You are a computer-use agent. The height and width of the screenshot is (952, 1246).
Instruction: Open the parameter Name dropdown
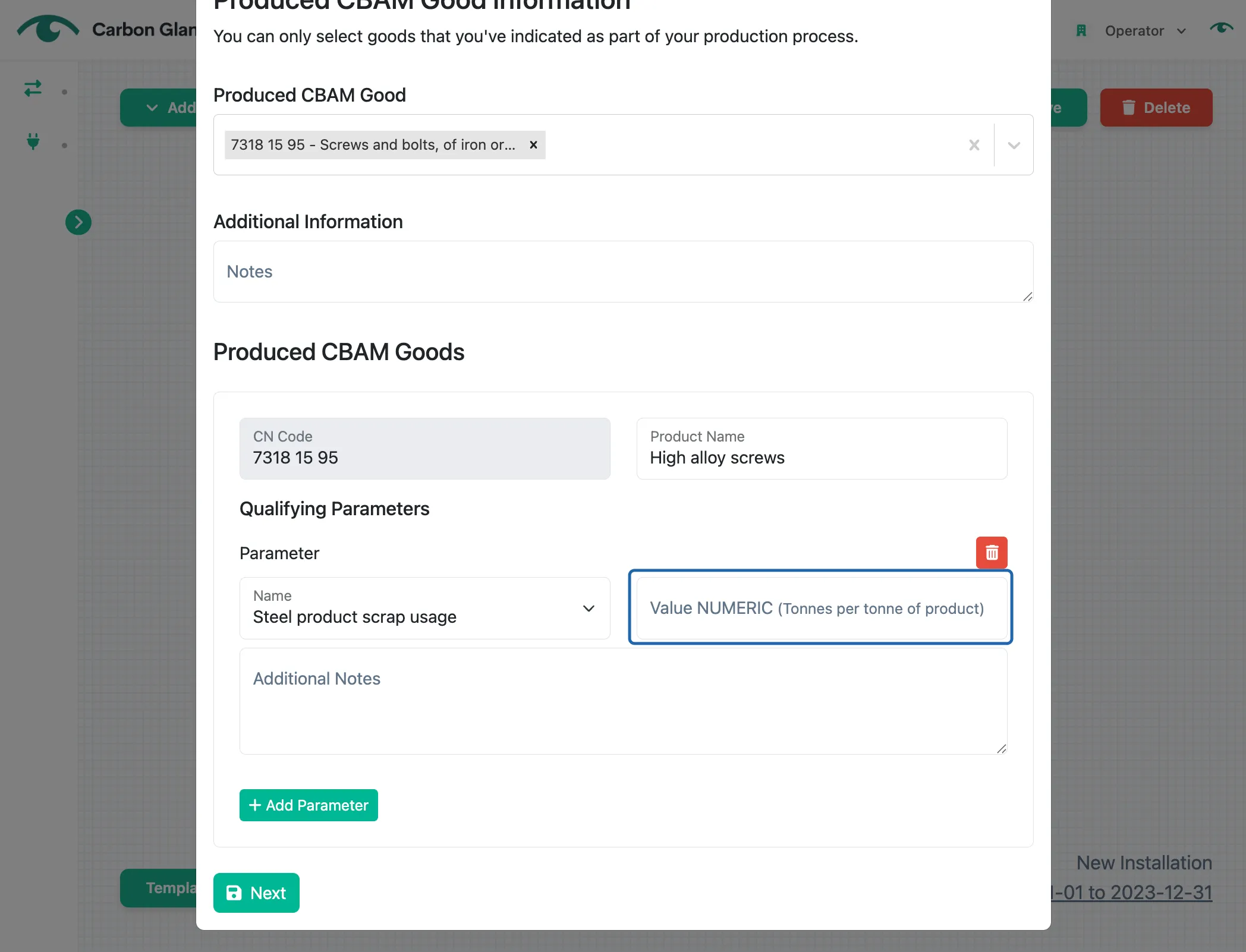click(424, 608)
